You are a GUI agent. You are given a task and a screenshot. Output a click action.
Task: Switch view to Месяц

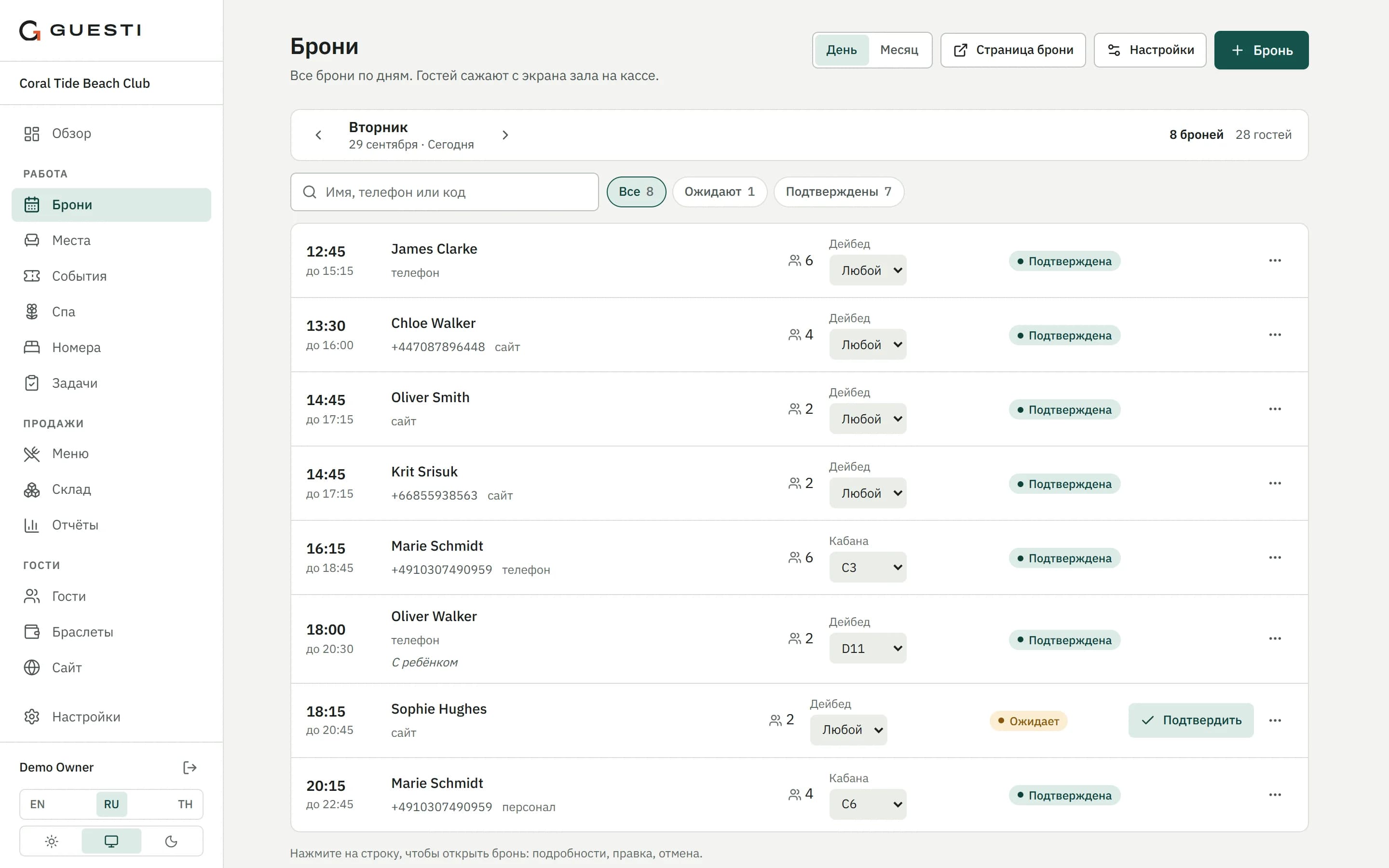pyautogui.click(x=899, y=50)
